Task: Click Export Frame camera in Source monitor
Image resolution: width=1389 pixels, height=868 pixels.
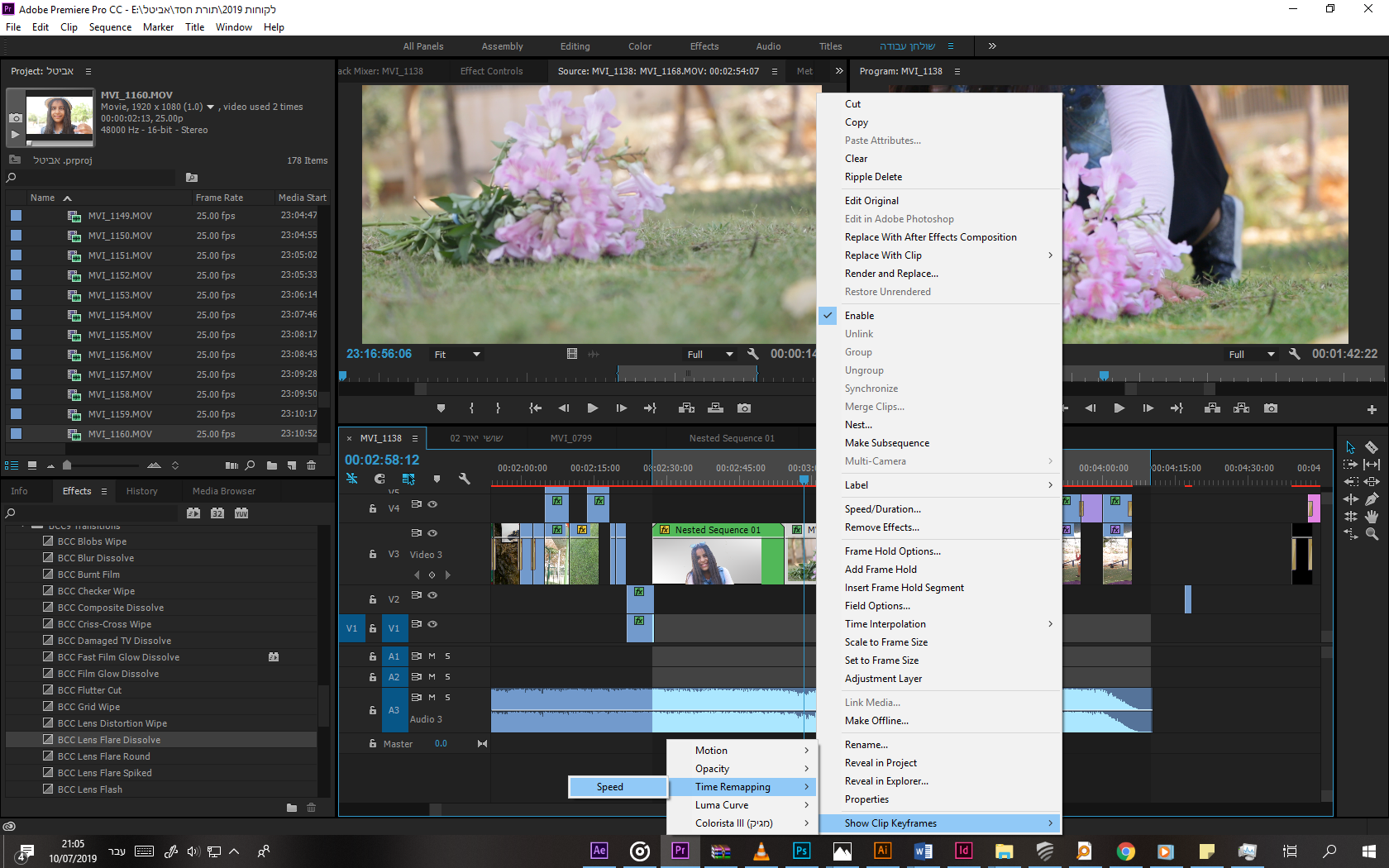Action: pyautogui.click(x=744, y=408)
